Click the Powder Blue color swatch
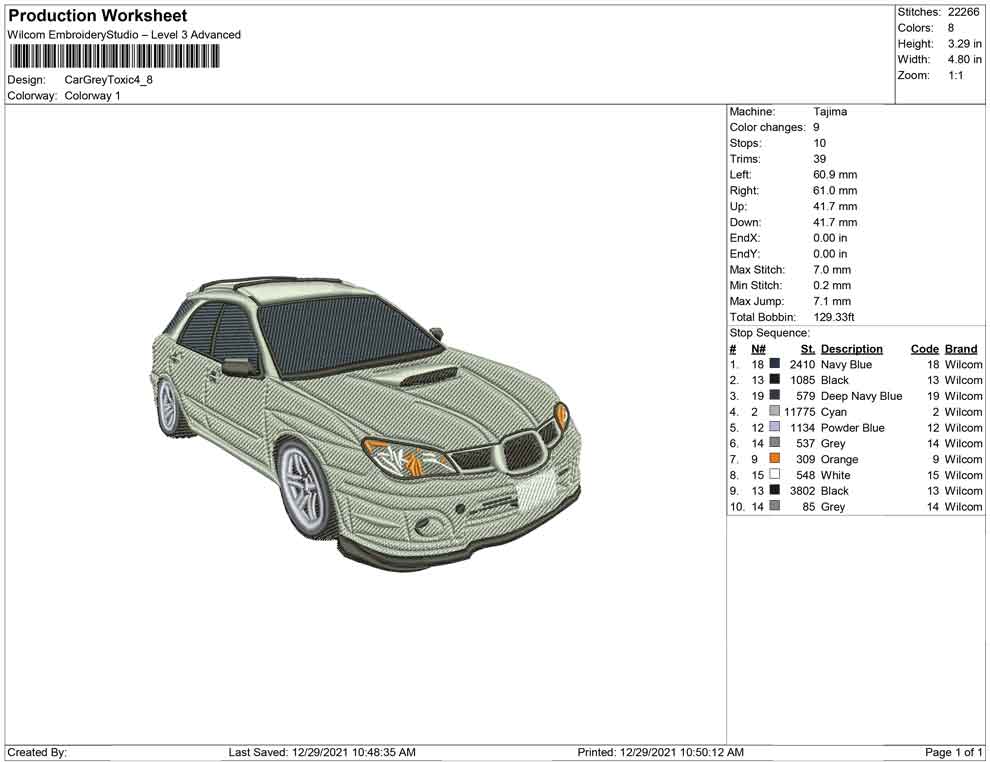 (775, 428)
